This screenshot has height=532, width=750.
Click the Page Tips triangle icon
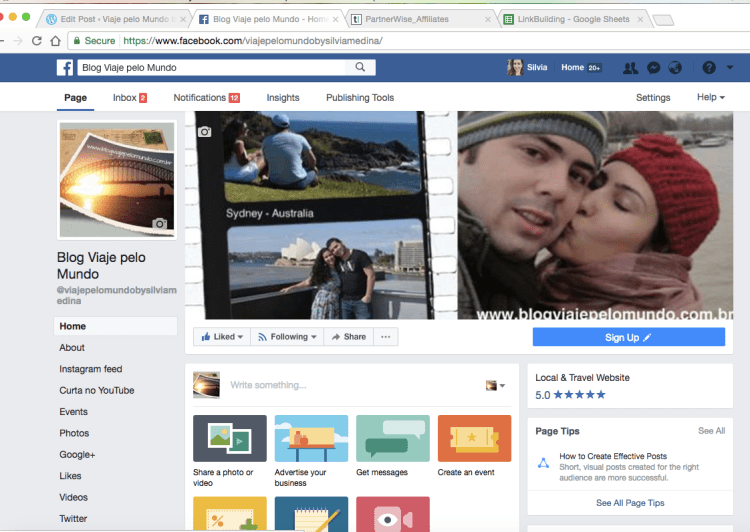pyautogui.click(x=543, y=463)
